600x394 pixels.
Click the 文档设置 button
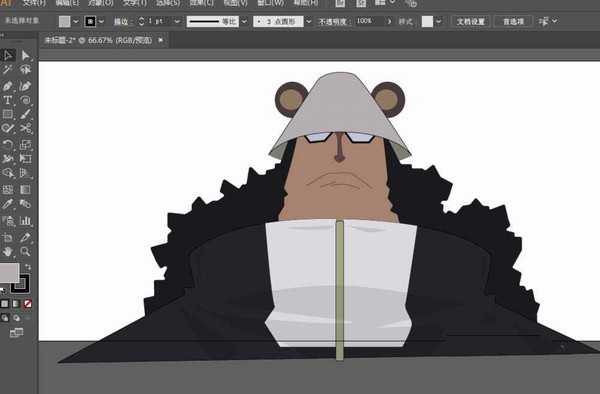(471, 22)
